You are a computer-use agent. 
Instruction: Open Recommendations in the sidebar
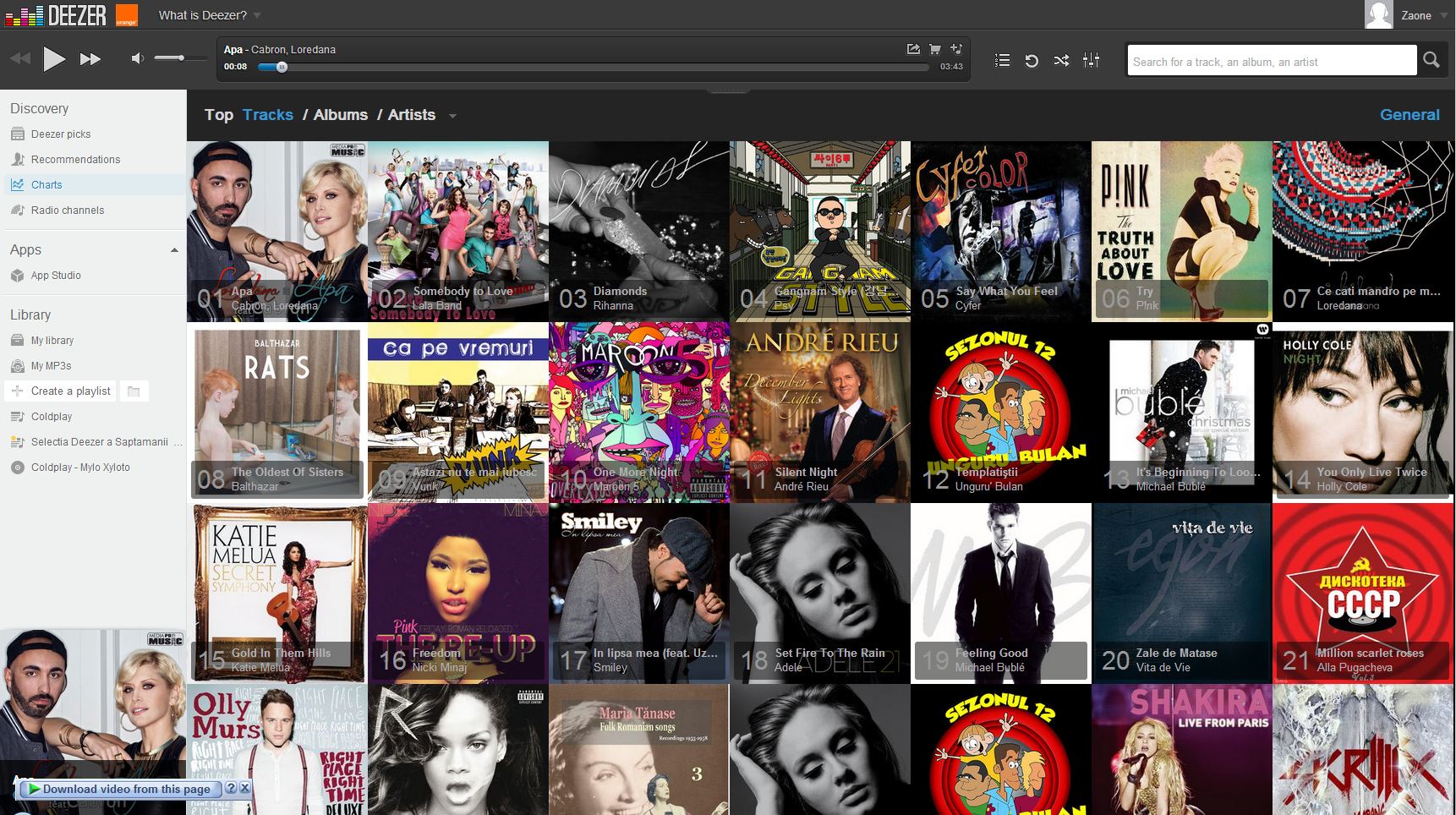pos(75,159)
